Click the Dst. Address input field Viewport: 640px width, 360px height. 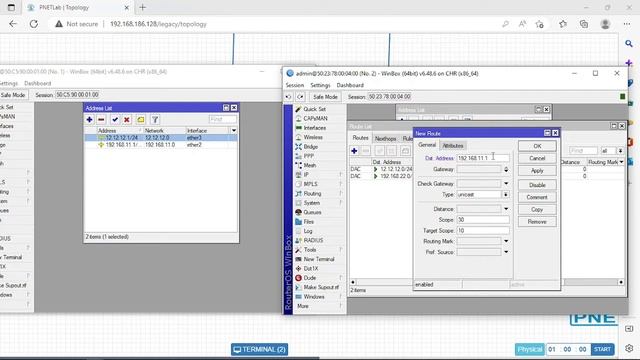(x=482, y=158)
